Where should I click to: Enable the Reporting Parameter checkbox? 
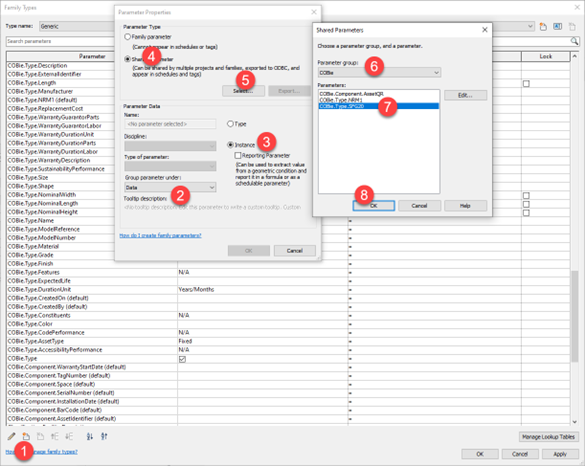point(238,155)
